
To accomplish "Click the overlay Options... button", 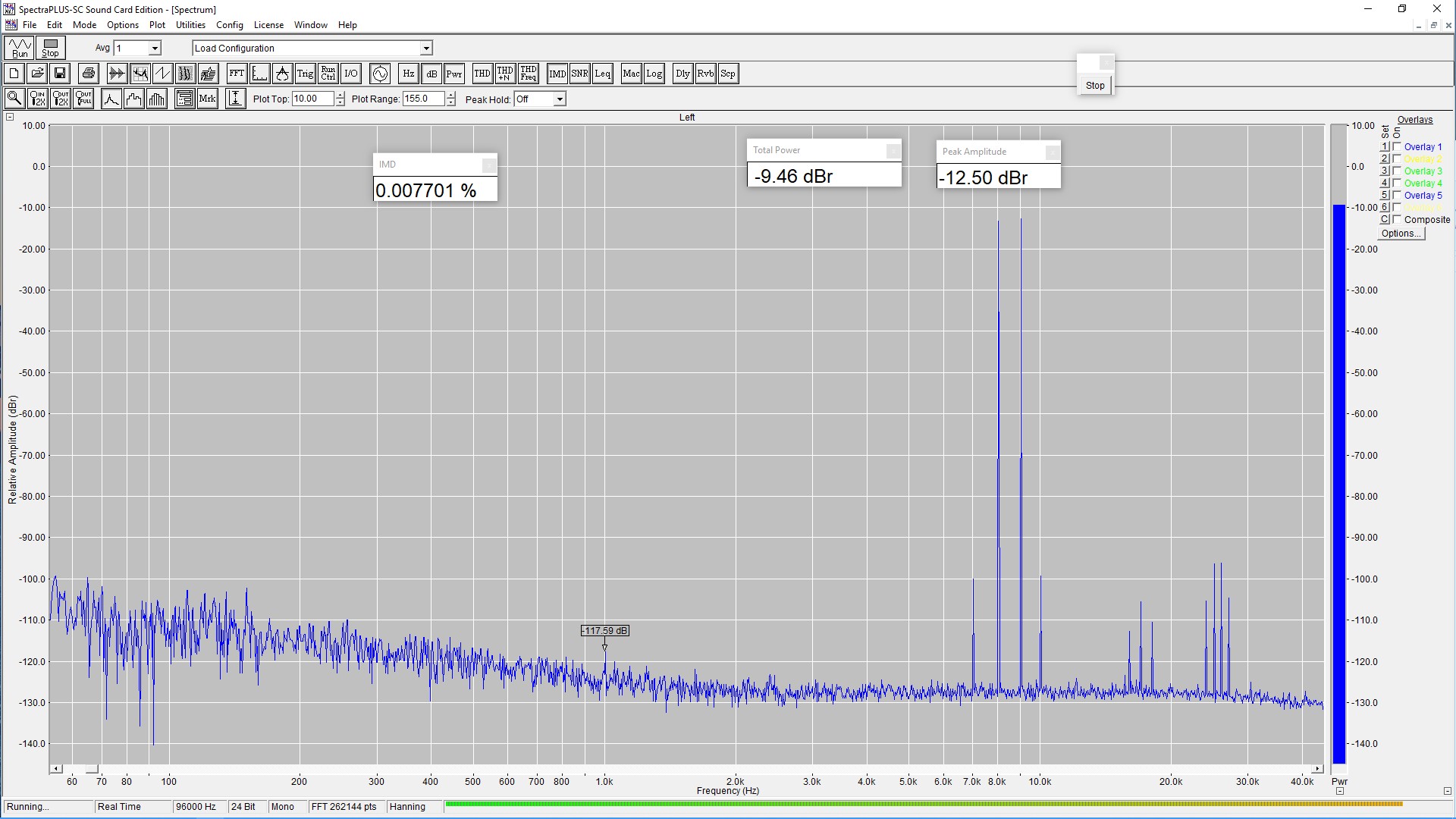I will click(1401, 234).
